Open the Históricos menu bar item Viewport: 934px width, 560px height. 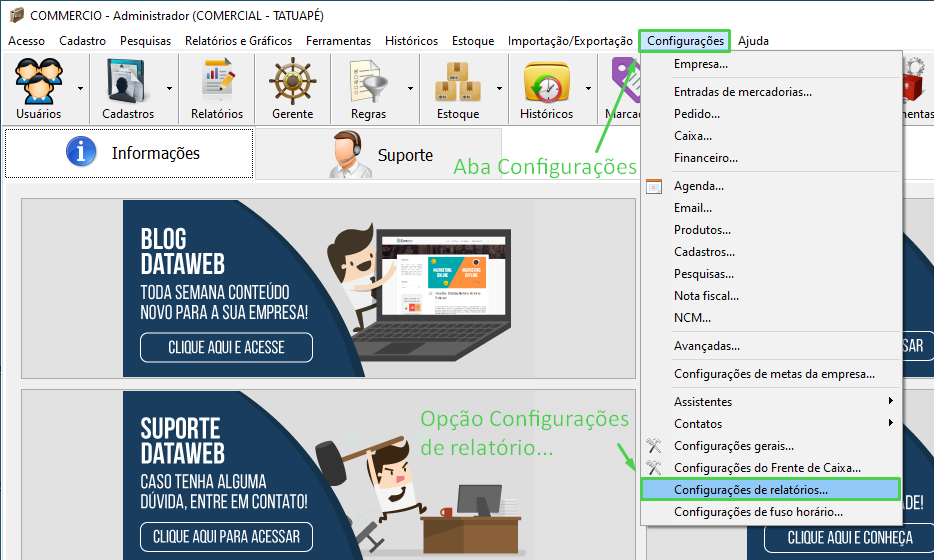pos(411,41)
